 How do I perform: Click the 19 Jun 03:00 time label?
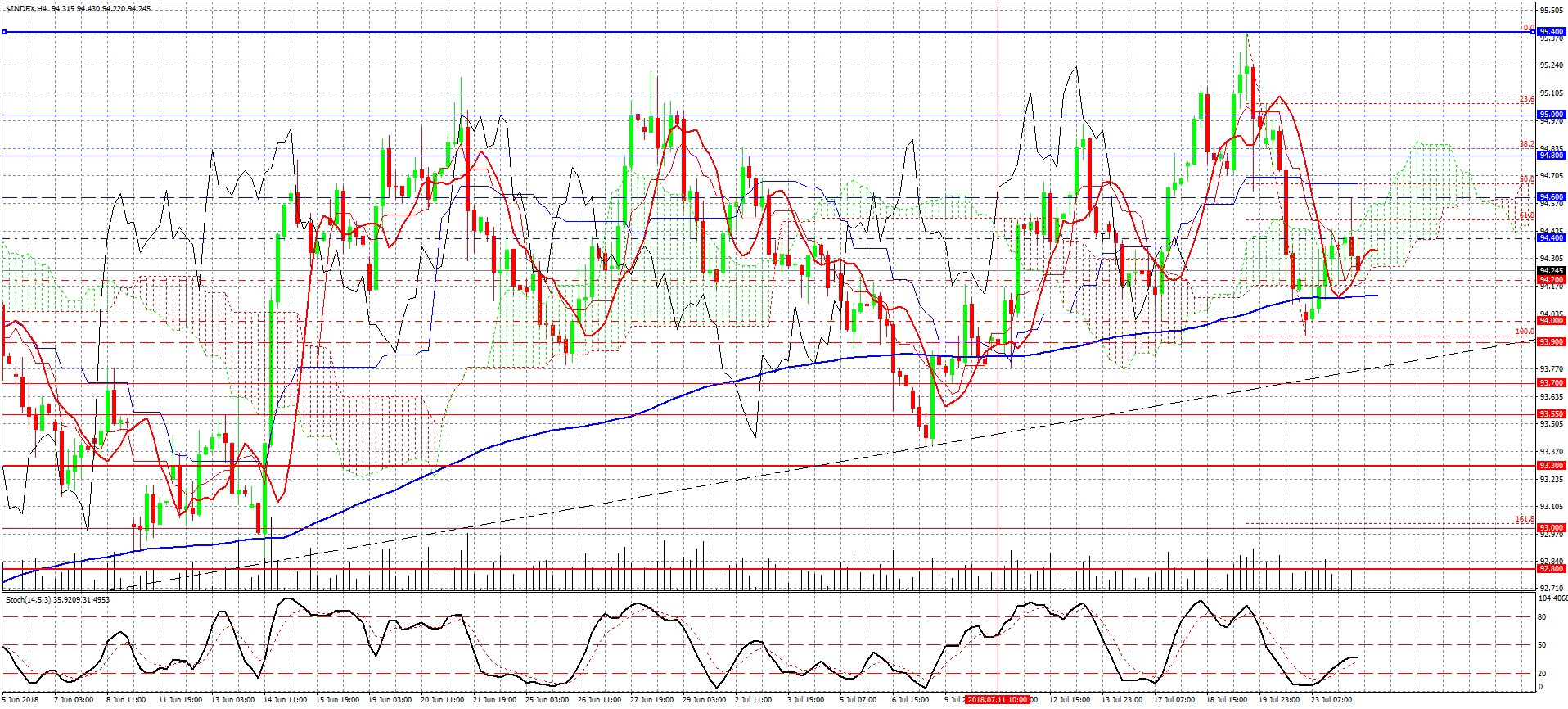390,700
